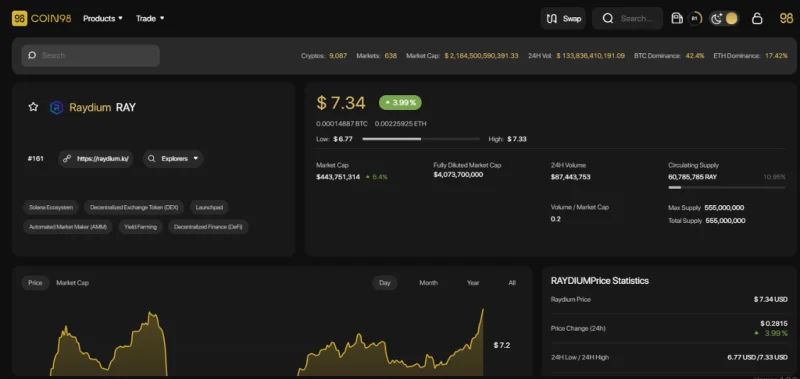Click the #161 rank label

click(36, 159)
